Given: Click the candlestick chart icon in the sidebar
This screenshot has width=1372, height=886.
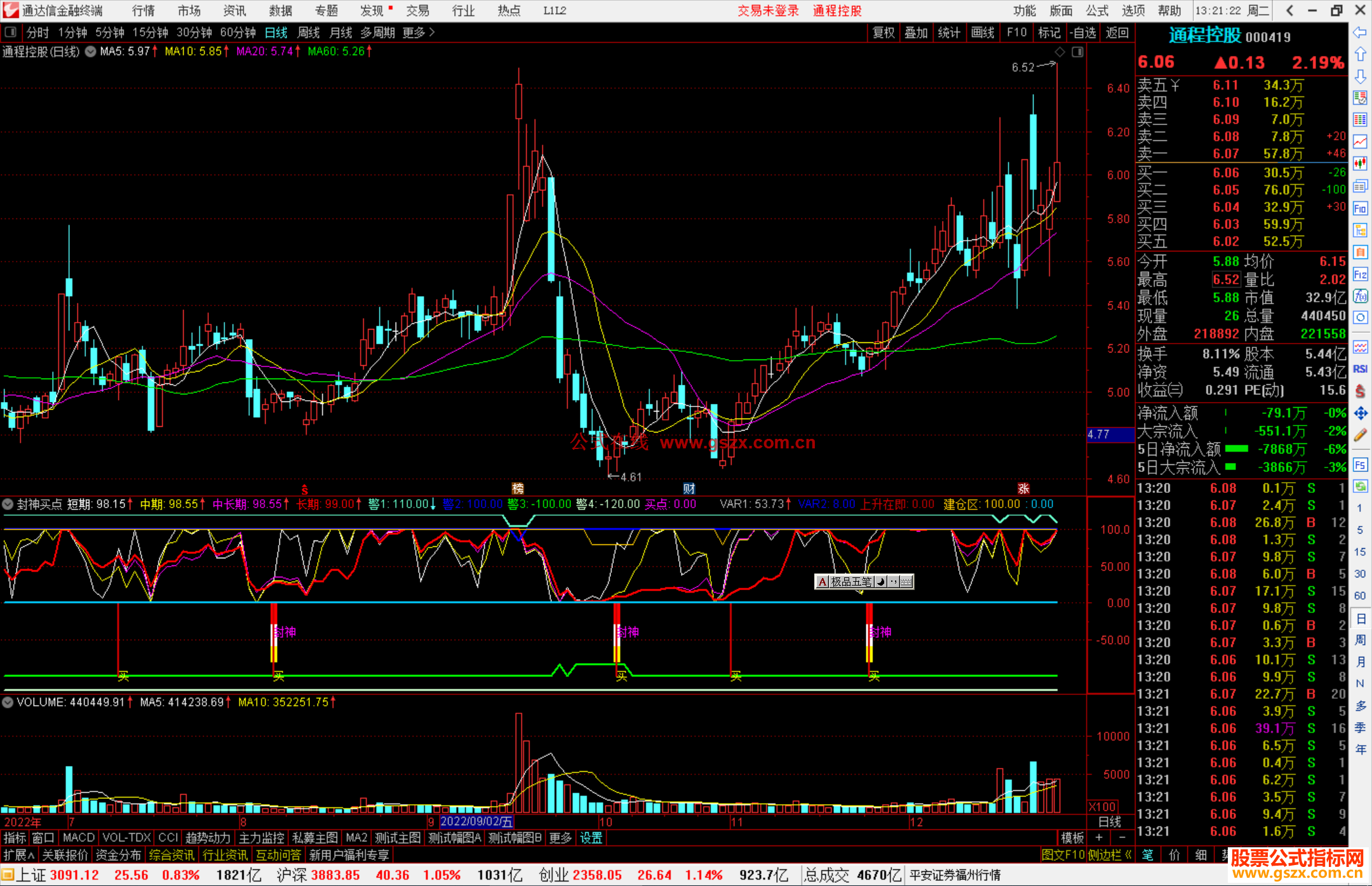Looking at the screenshot, I should (1360, 164).
